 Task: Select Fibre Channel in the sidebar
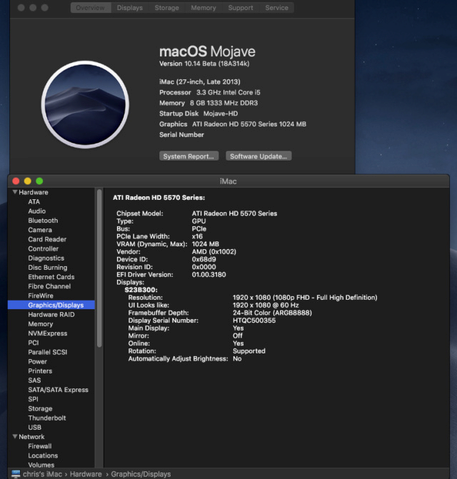[49, 286]
